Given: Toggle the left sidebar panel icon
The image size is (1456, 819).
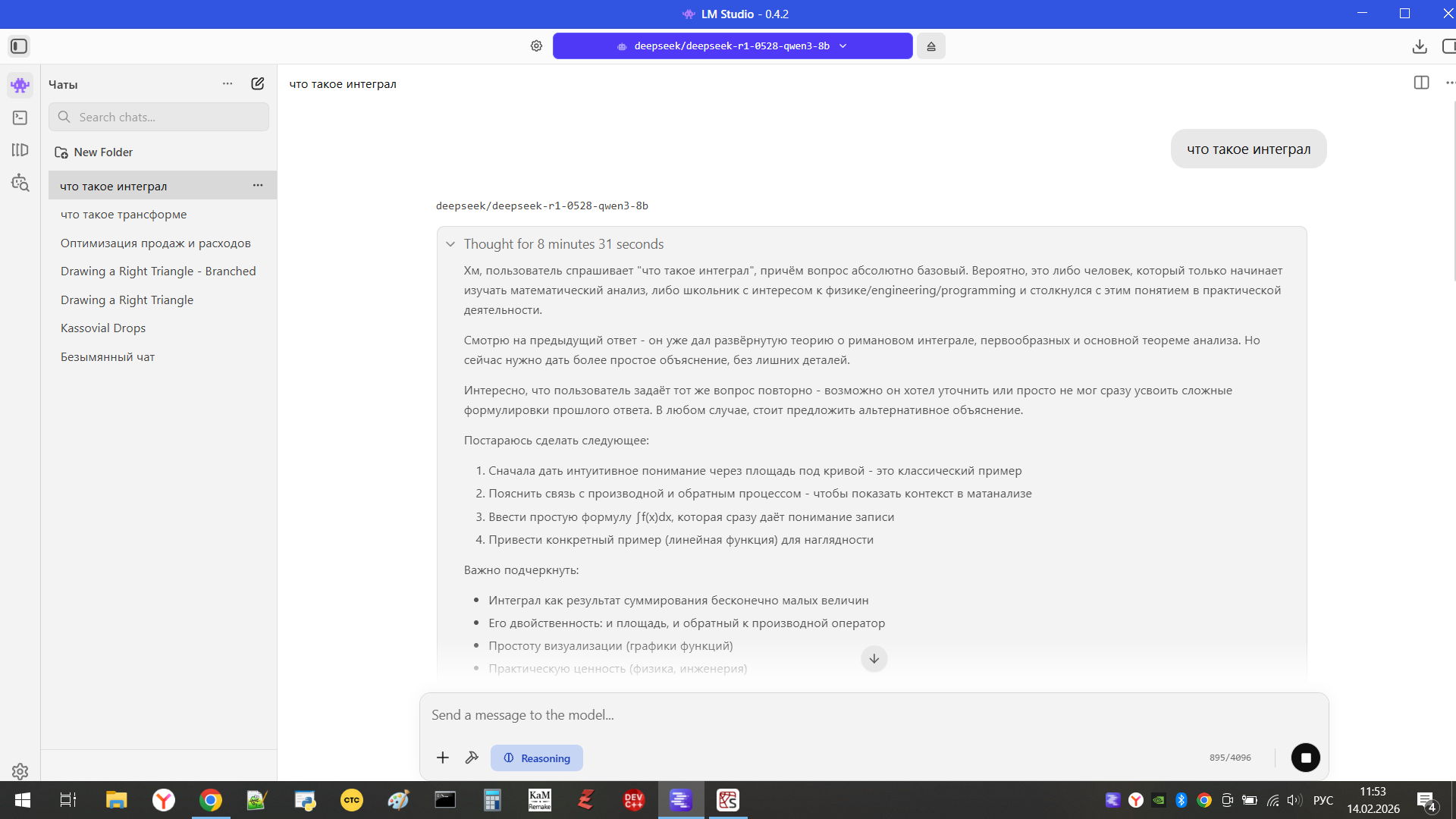Looking at the screenshot, I should click(x=19, y=46).
